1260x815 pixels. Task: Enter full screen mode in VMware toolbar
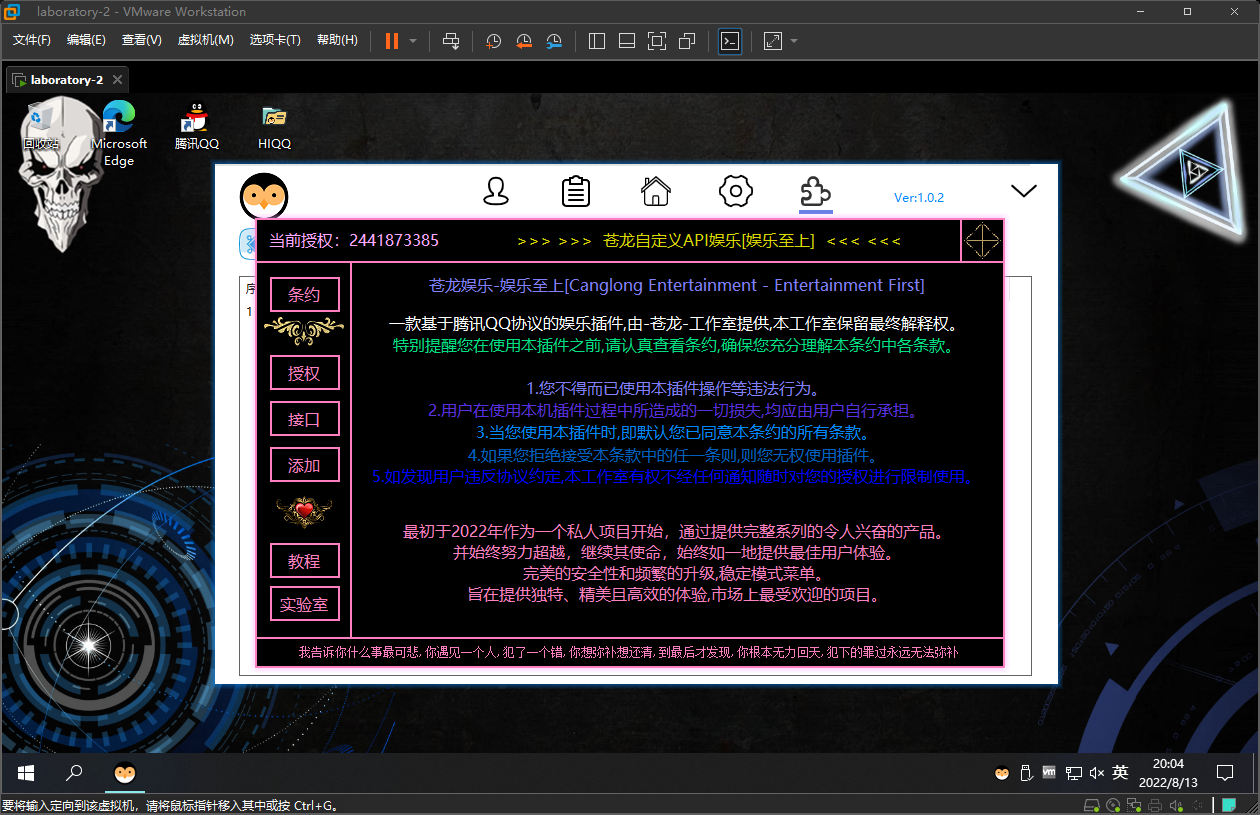point(657,41)
